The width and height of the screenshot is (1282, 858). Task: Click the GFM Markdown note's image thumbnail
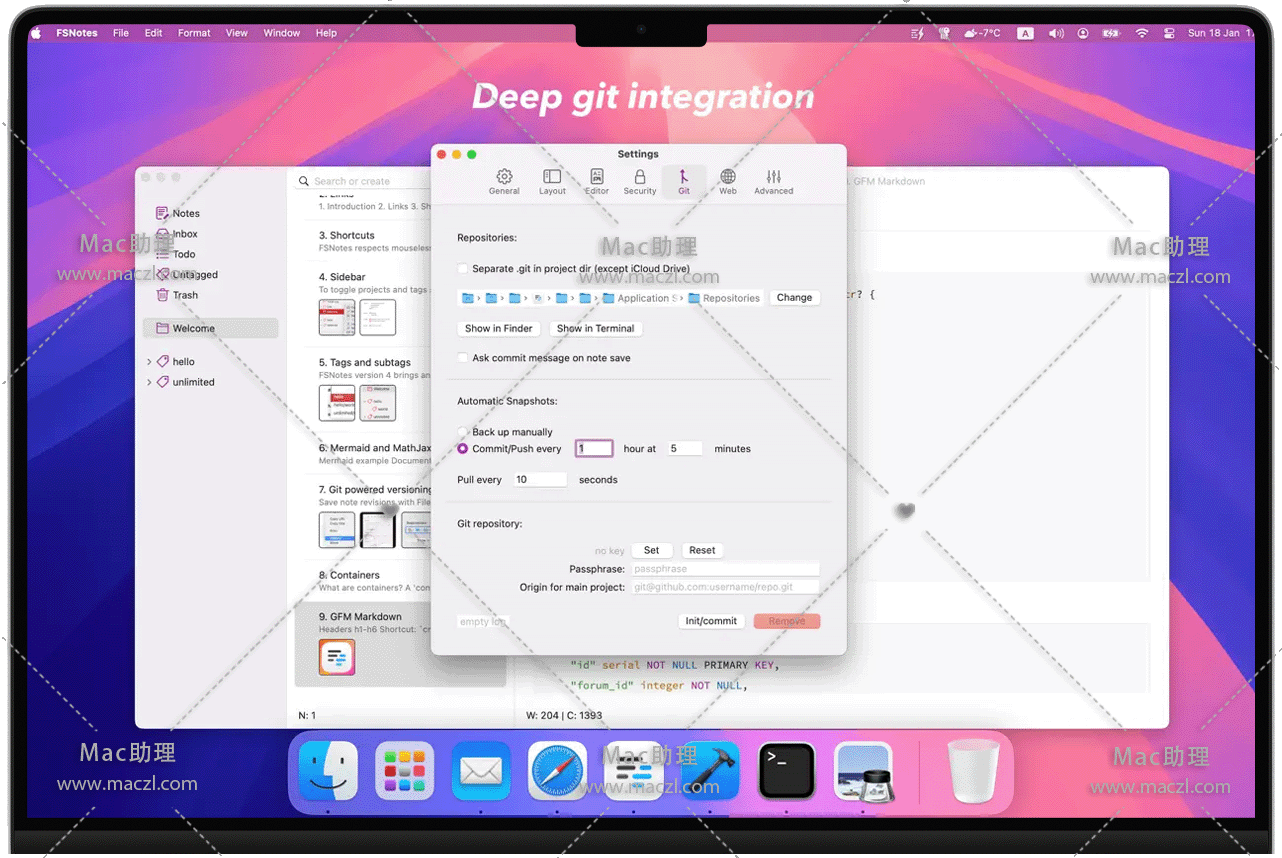[x=337, y=658]
